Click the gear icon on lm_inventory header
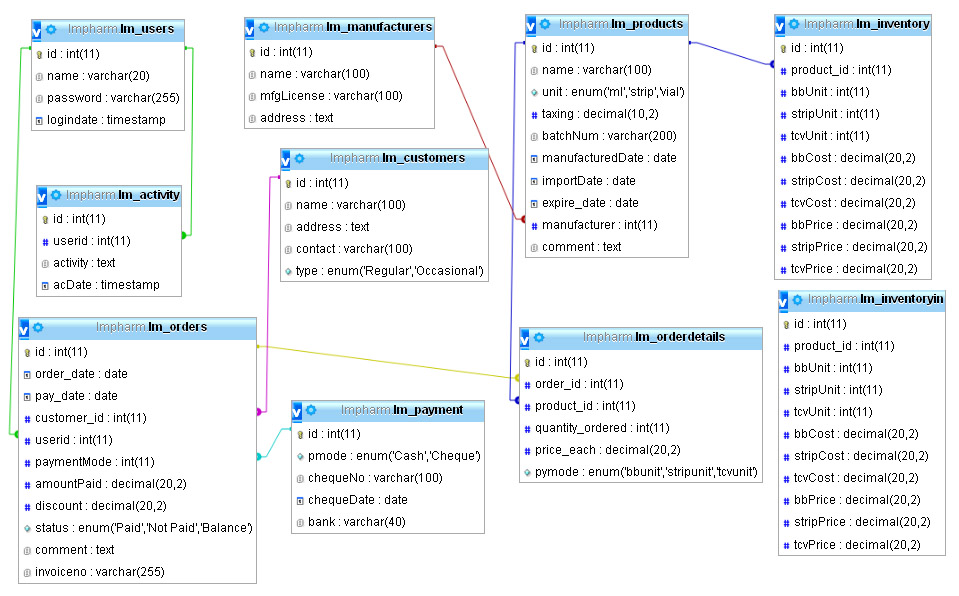Image resolution: width=959 pixels, height=596 pixels. [795, 23]
